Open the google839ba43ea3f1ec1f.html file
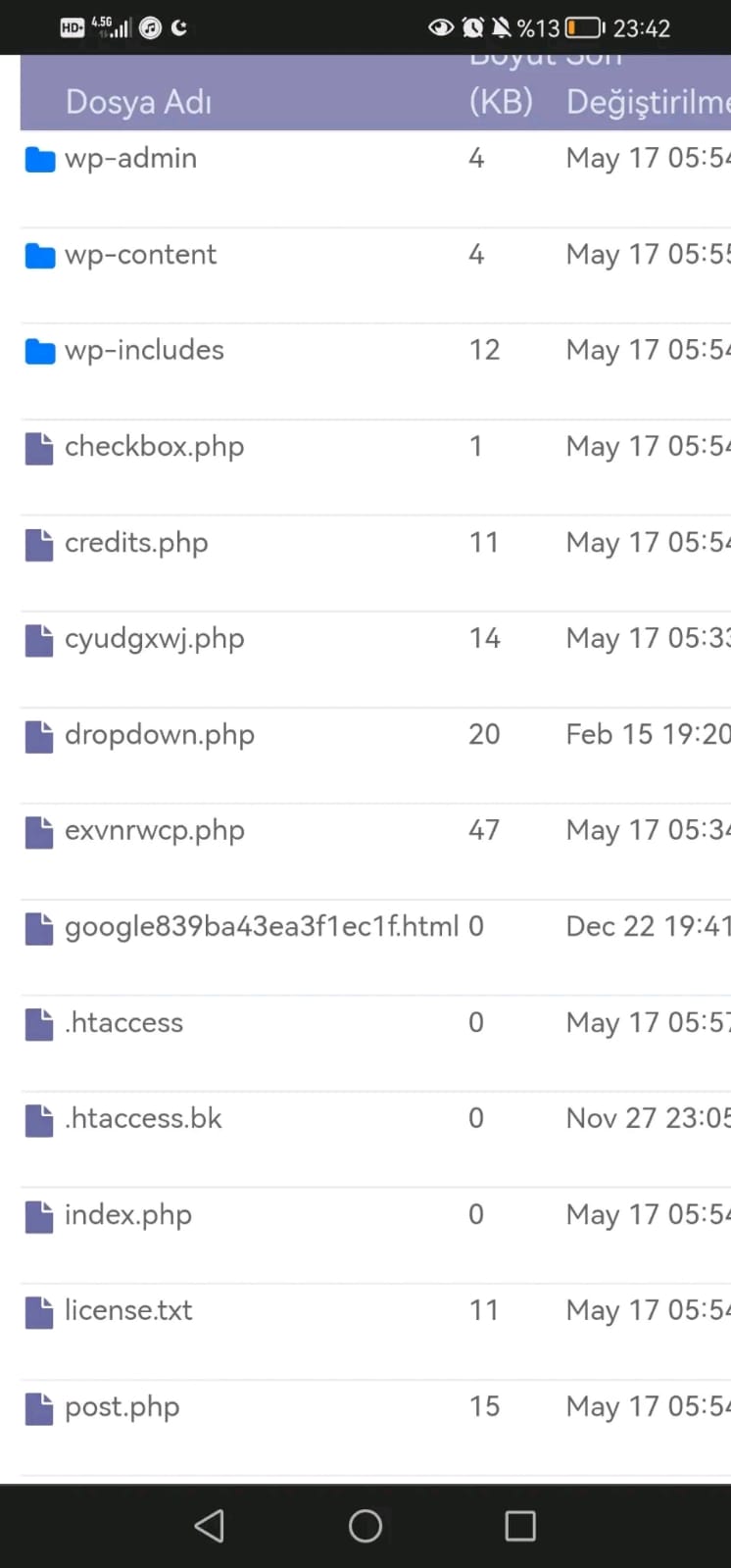Screen dimensions: 731x1568 coord(262,926)
